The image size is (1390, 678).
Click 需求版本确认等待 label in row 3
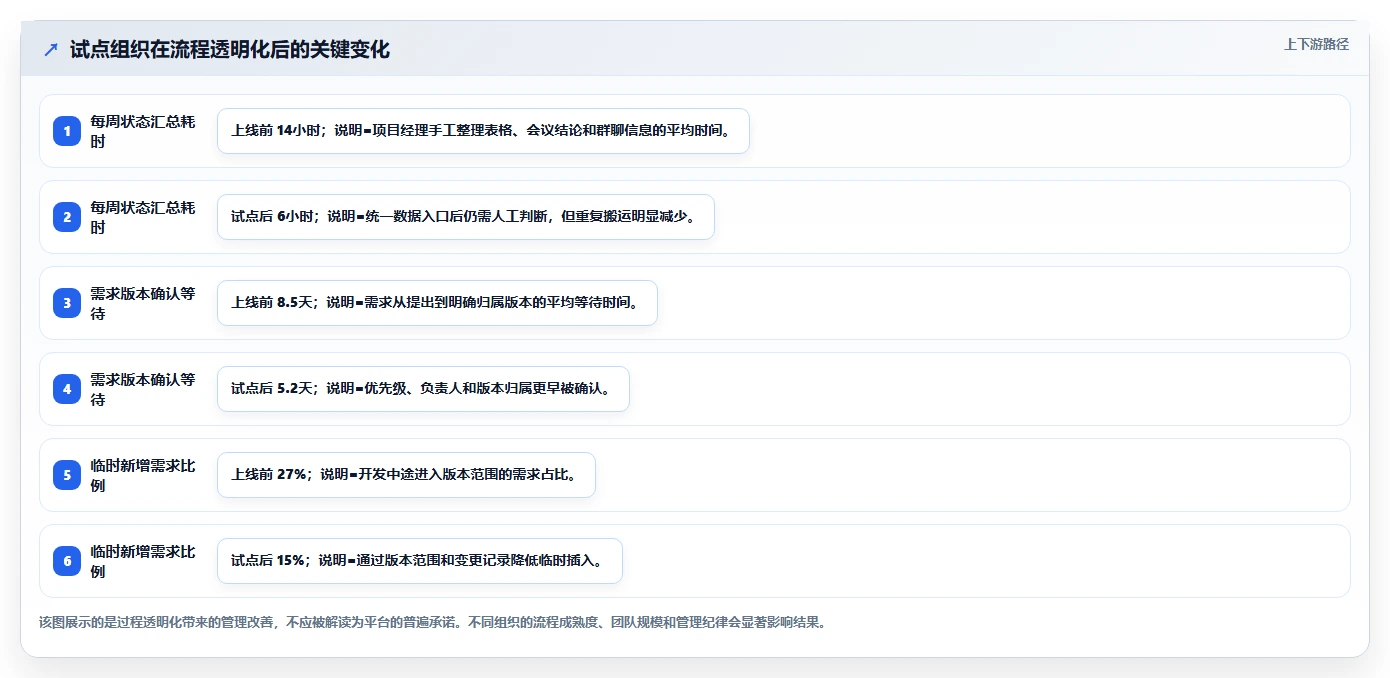click(143, 303)
